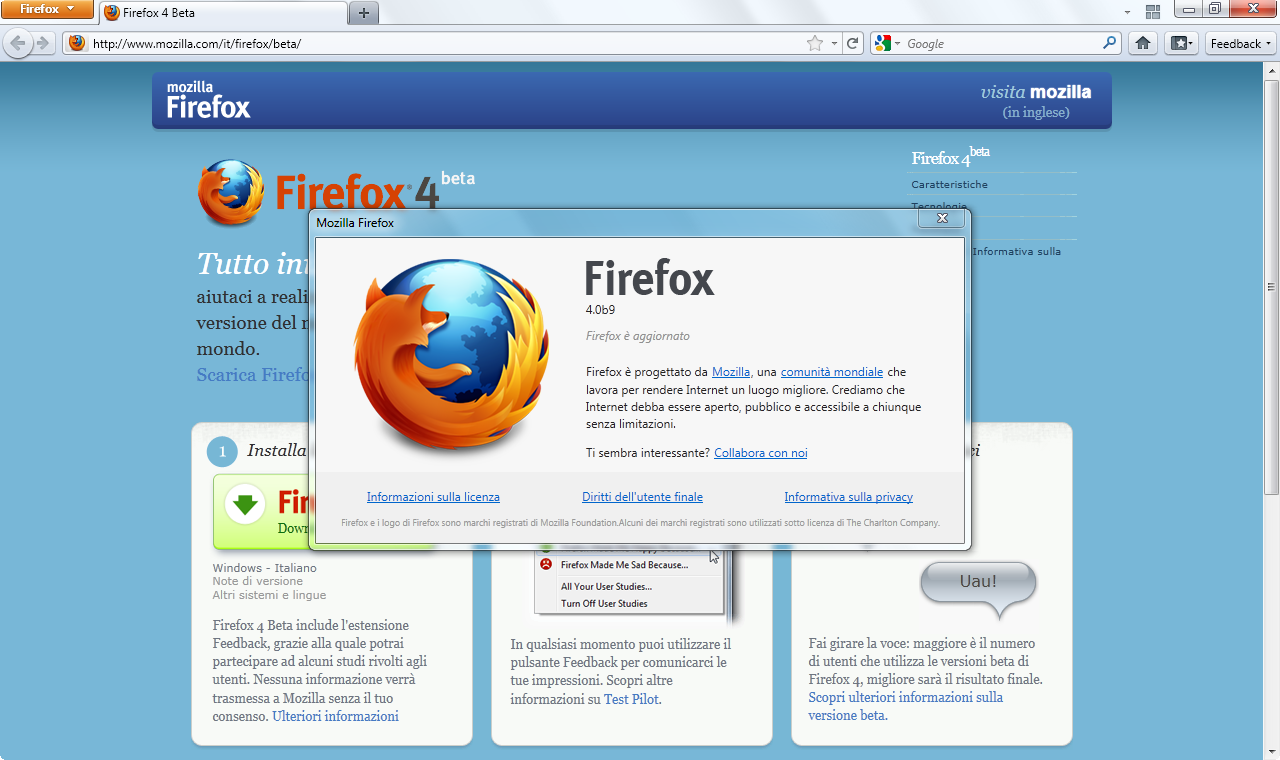Click the green download arrow icon

pyautogui.click(x=245, y=503)
